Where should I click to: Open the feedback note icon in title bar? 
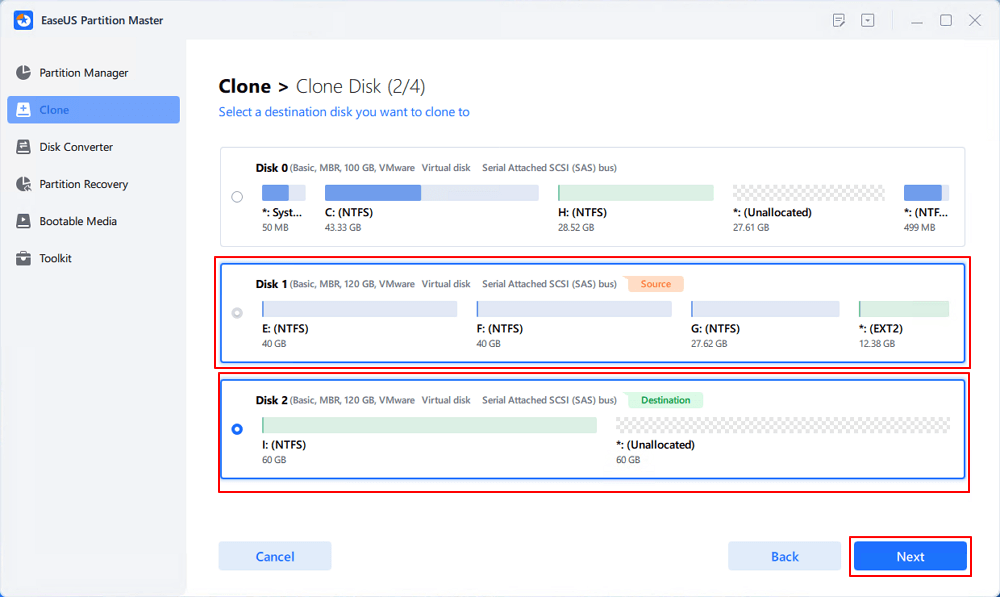pyautogui.click(x=839, y=20)
